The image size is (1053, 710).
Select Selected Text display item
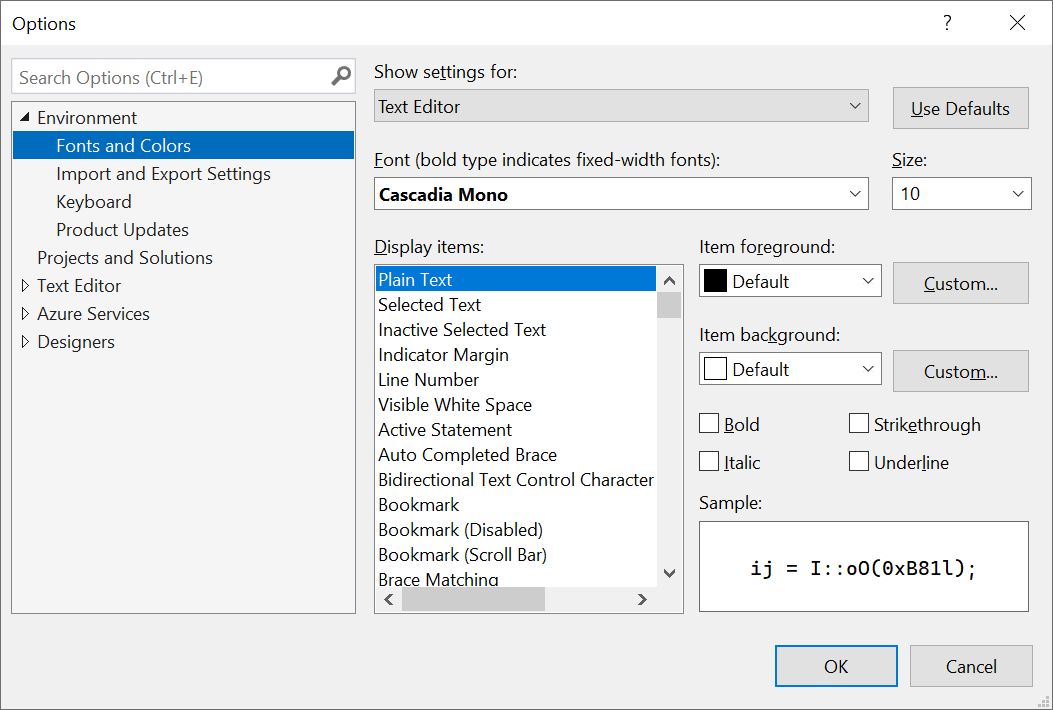point(516,304)
